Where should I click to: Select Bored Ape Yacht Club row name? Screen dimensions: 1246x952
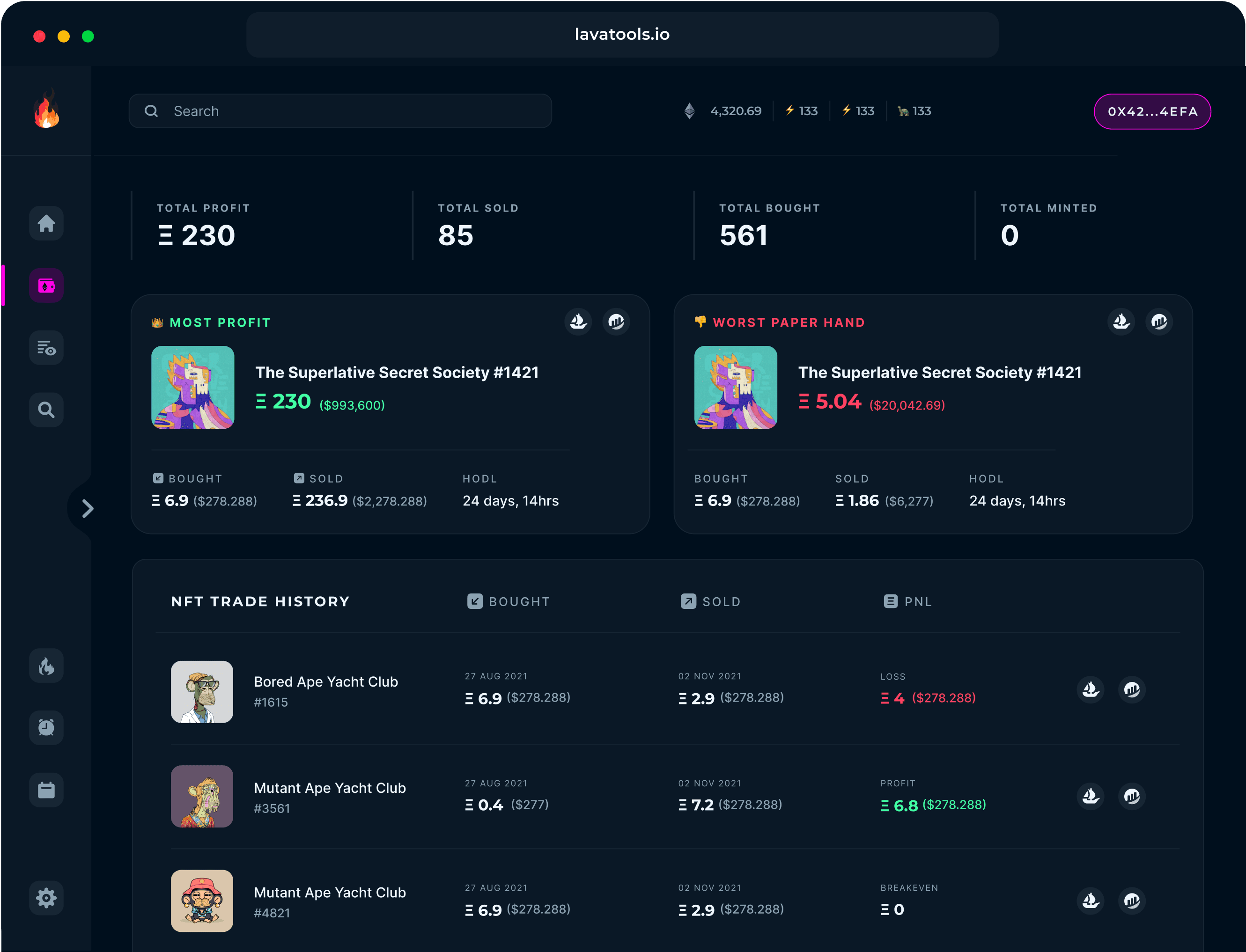coord(326,681)
